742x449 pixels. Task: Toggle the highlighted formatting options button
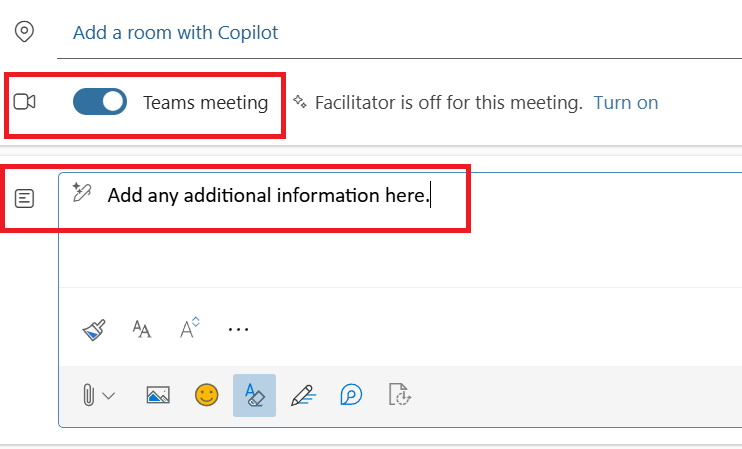tap(254, 395)
